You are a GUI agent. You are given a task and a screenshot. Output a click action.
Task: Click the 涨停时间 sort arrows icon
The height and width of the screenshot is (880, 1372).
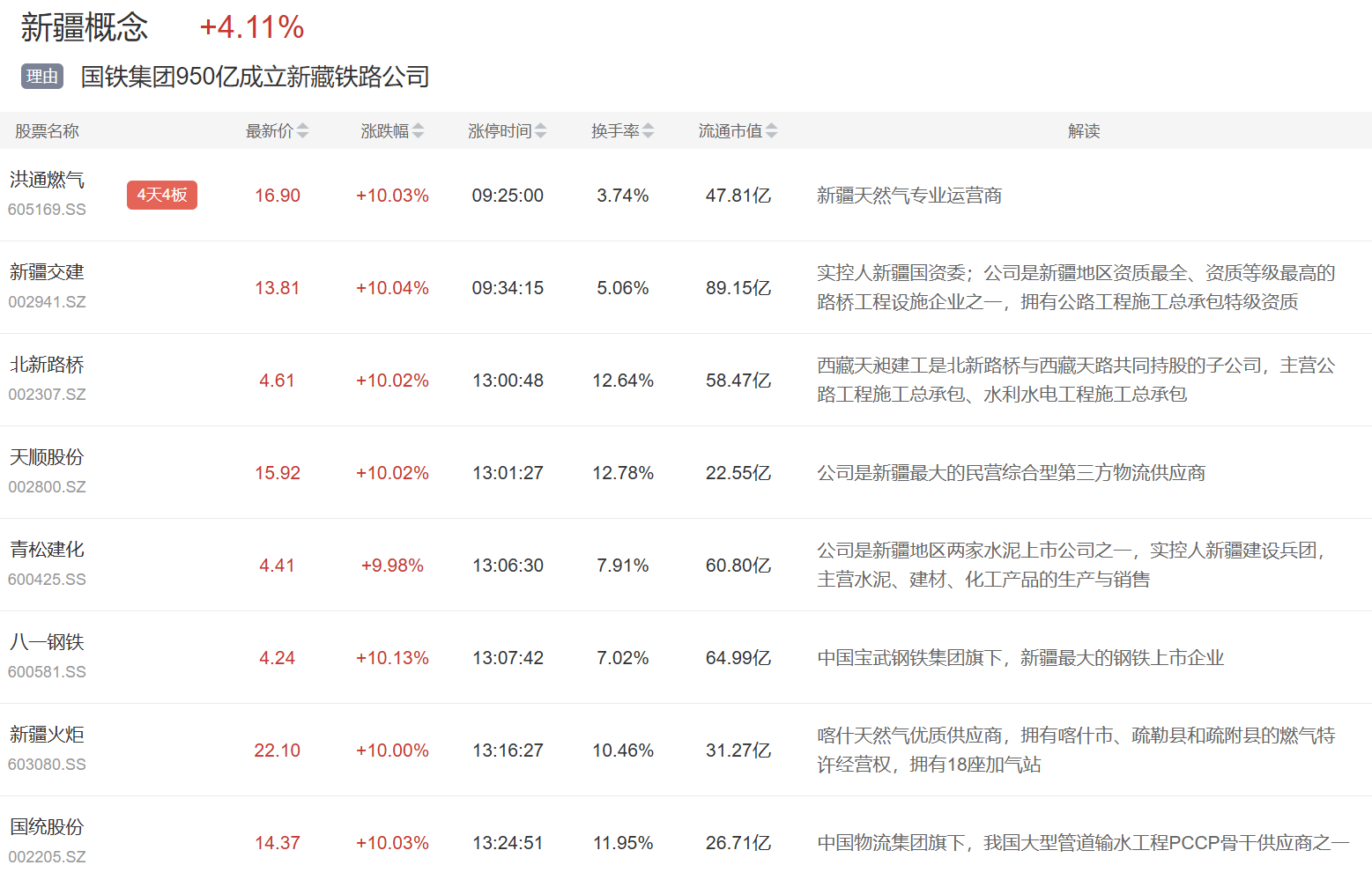[x=541, y=131]
